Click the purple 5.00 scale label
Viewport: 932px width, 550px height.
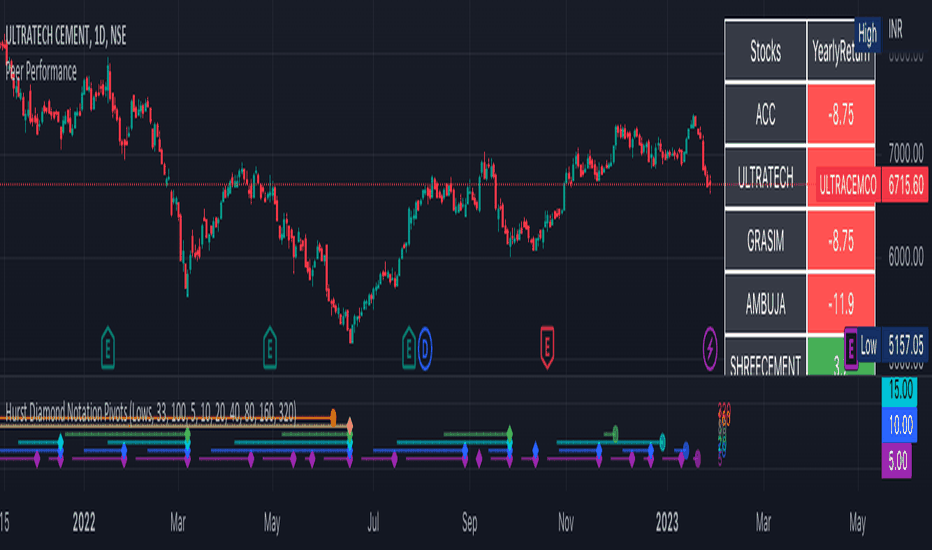pos(896,461)
